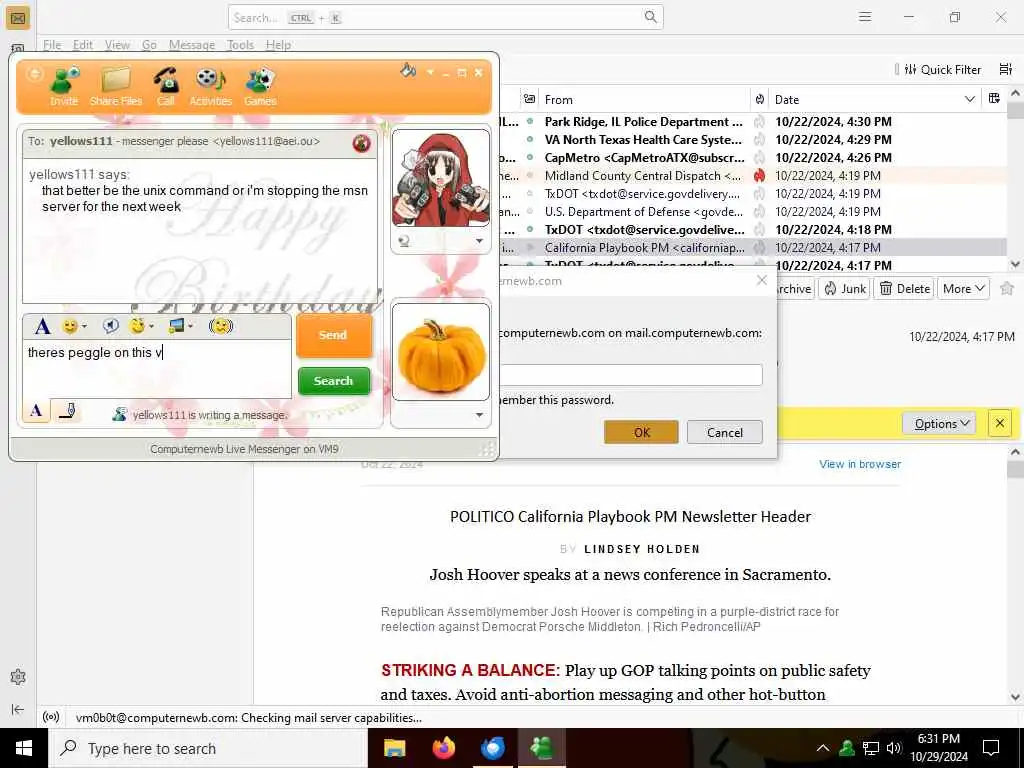This screenshot has width=1024, height=768.
Task: Open the smiley emoticon picker
Action: click(69, 325)
